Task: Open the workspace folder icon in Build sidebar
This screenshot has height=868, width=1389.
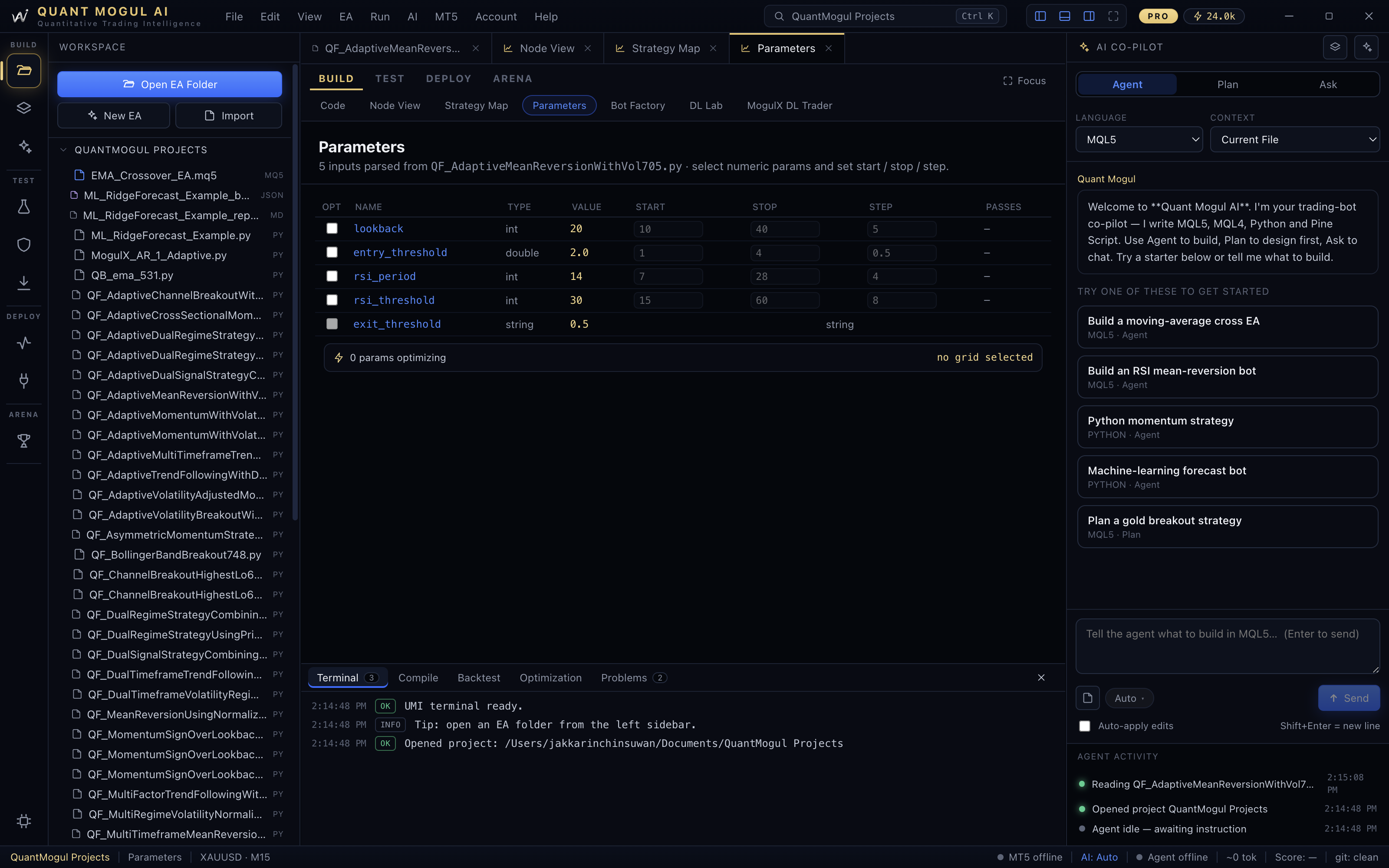Action: (23, 71)
